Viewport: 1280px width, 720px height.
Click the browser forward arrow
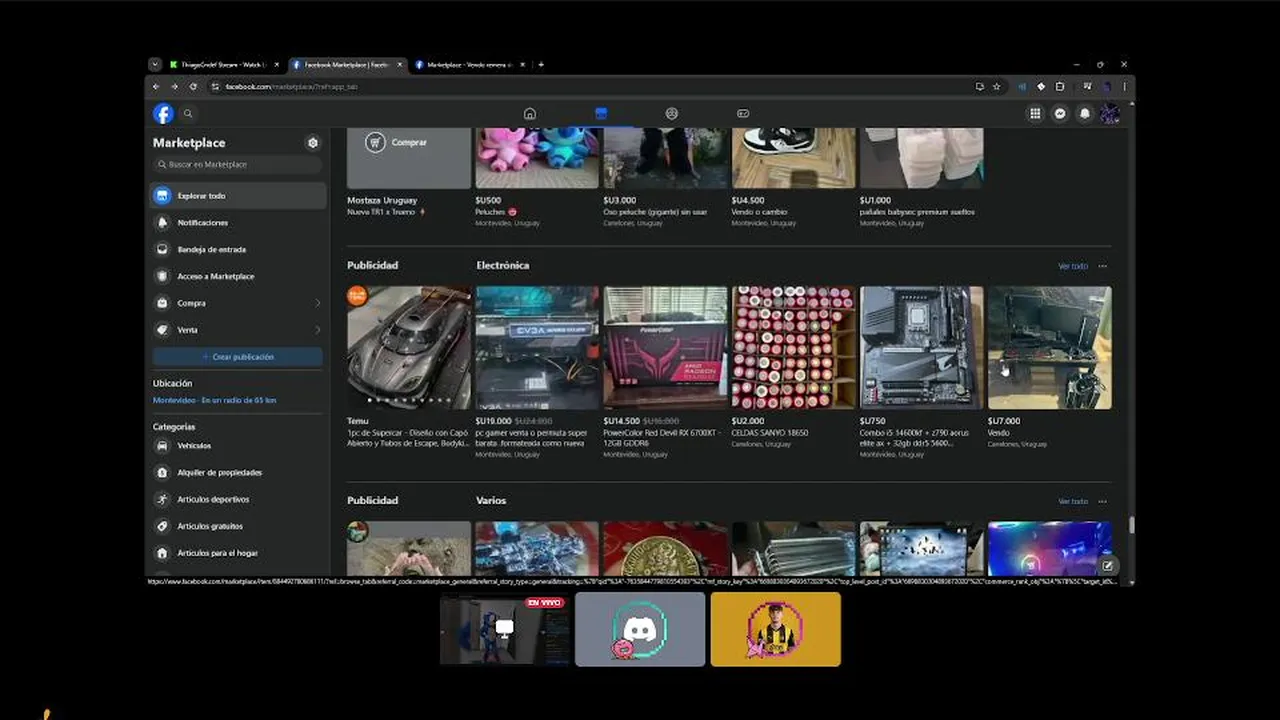(174, 87)
